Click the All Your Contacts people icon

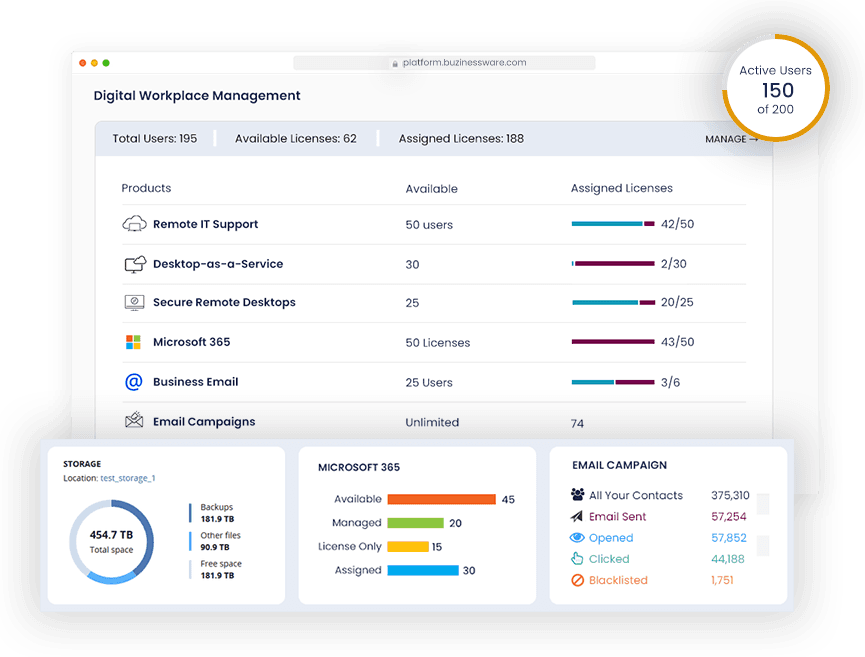point(577,495)
